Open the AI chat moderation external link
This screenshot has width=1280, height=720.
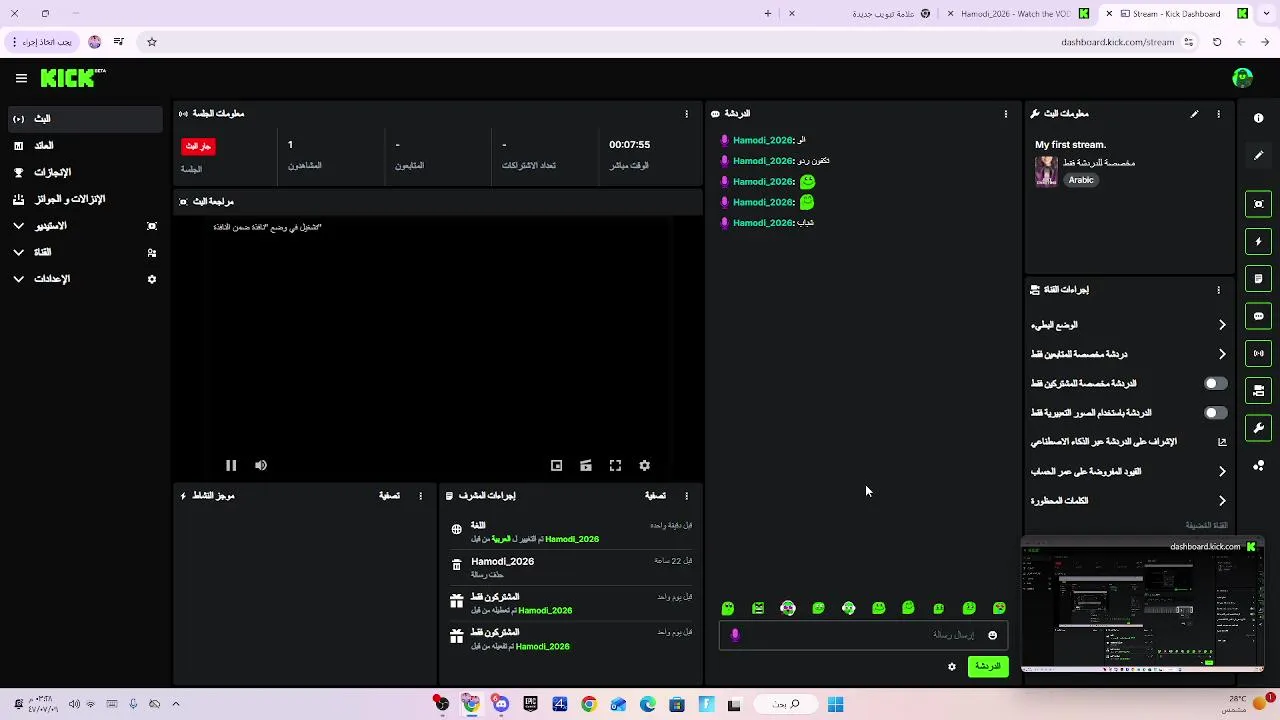coord(1222,442)
